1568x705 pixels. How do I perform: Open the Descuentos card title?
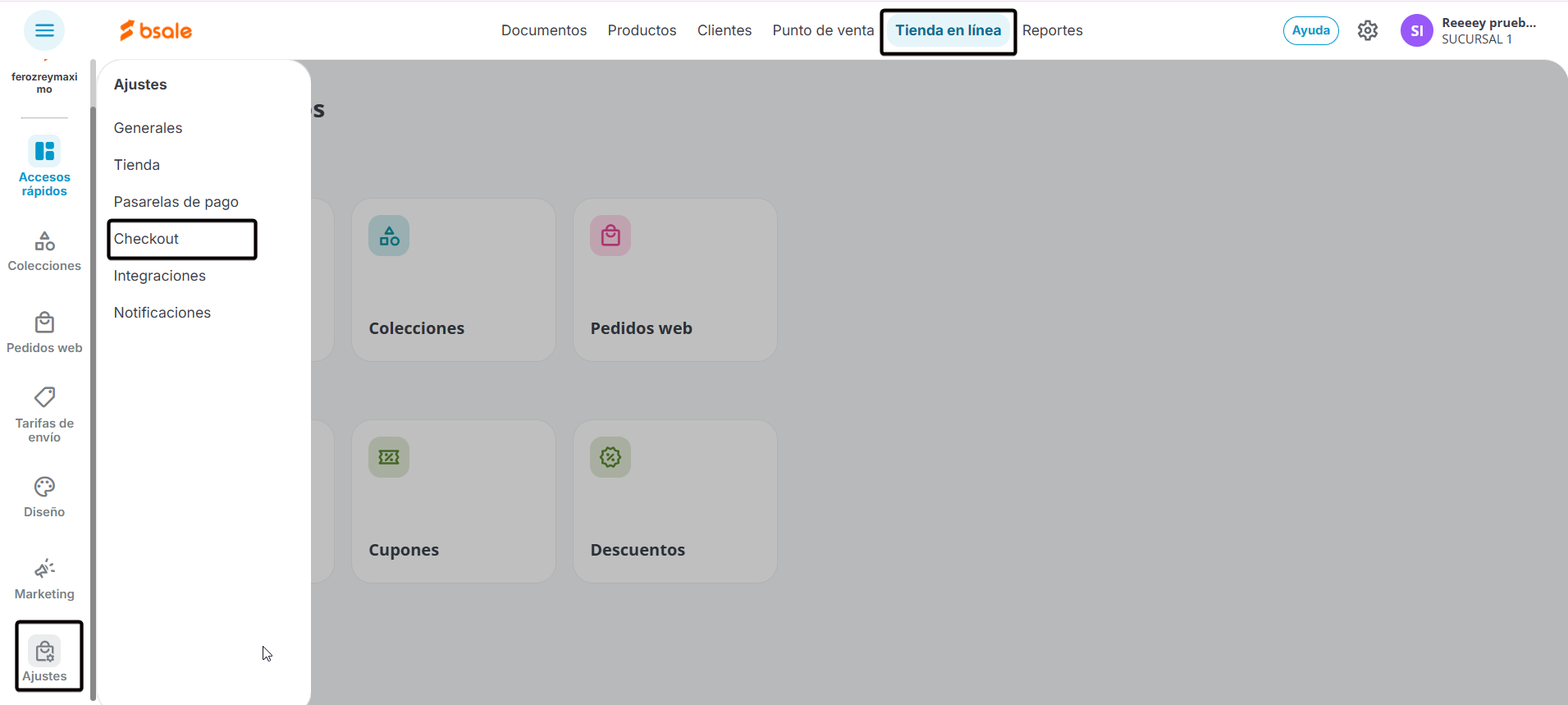(638, 550)
